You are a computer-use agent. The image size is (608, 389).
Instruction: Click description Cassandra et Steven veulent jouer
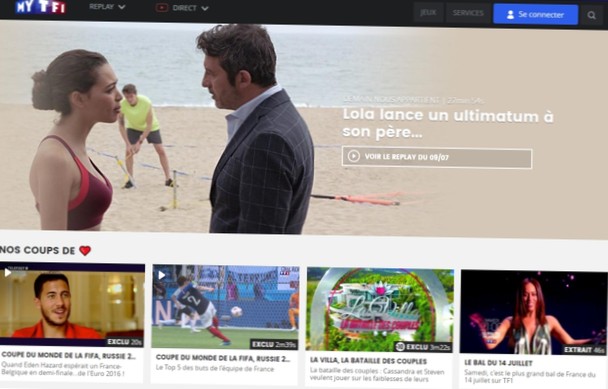(377, 375)
